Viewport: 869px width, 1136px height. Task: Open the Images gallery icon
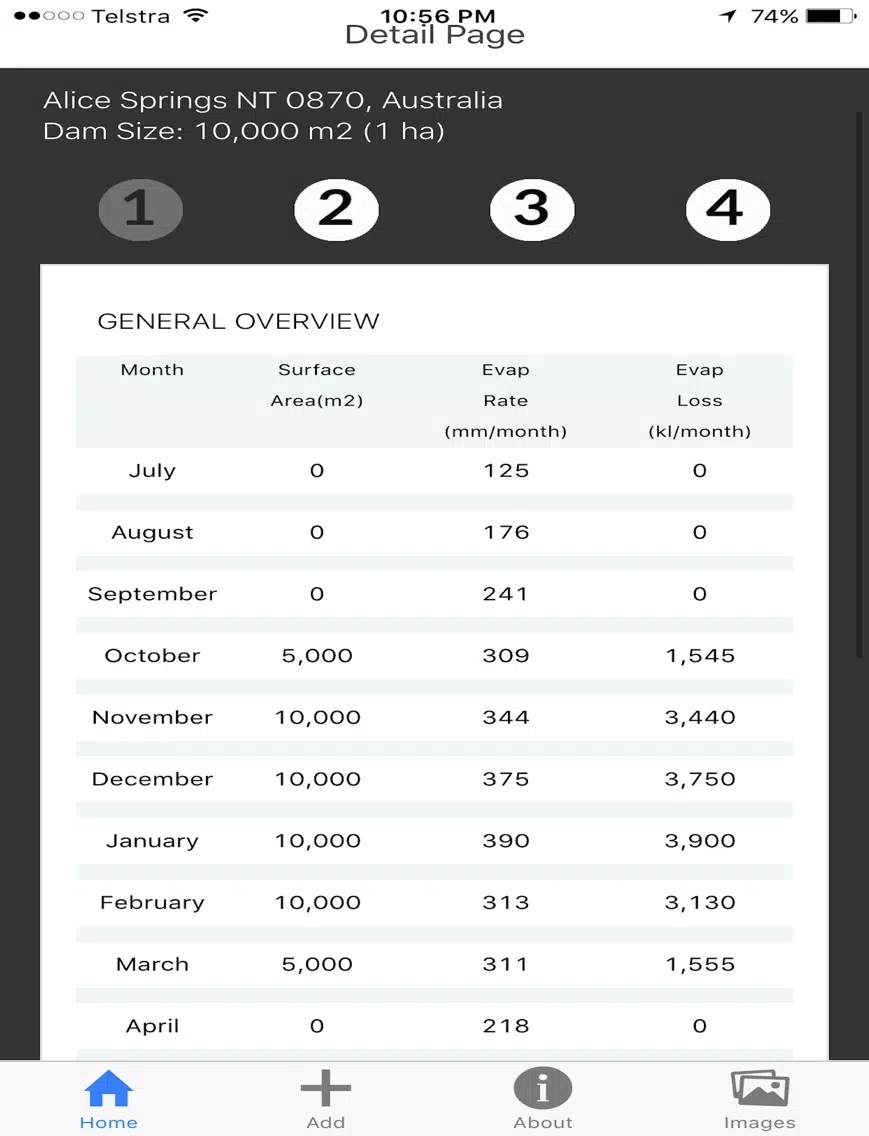[760, 1088]
